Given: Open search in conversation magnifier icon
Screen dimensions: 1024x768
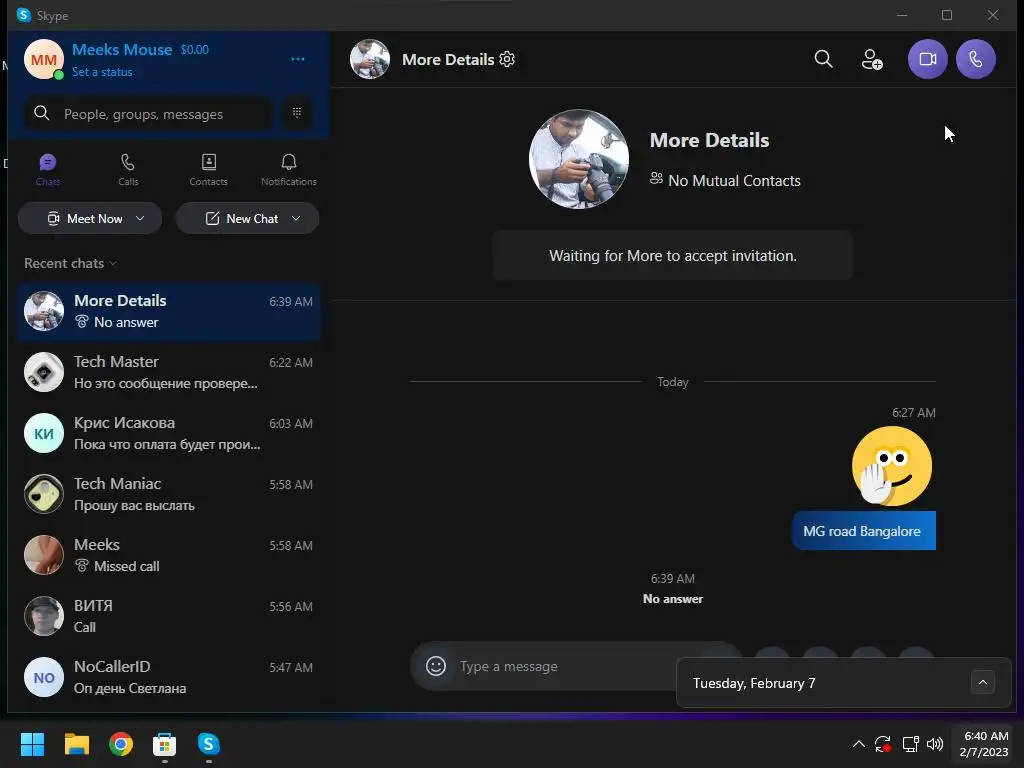Looking at the screenshot, I should tap(824, 59).
